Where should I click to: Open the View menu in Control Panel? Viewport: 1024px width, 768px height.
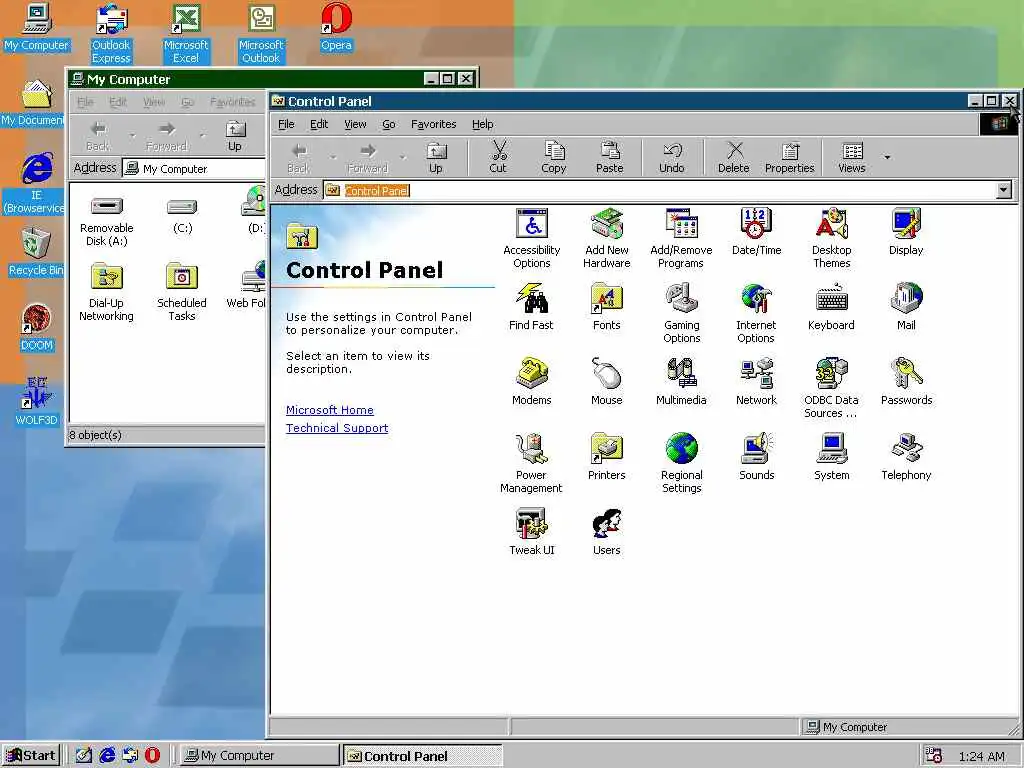coord(355,124)
